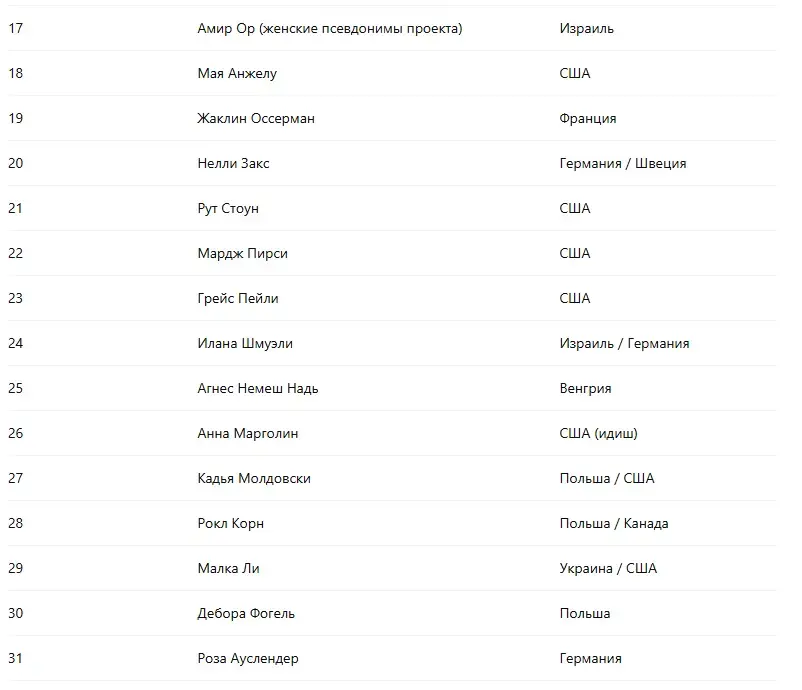The image size is (802, 690).
Task: Select the name Малка Ли
Action: click(228, 569)
